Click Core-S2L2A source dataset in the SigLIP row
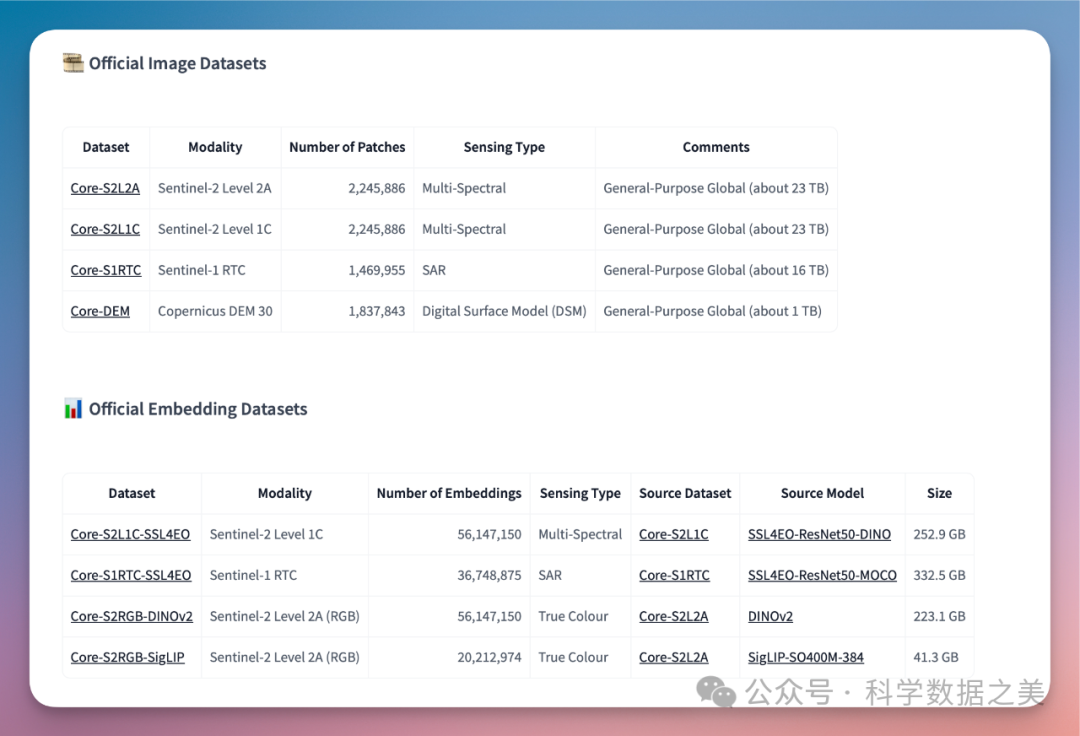This screenshot has width=1080, height=736. click(x=673, y=657)
